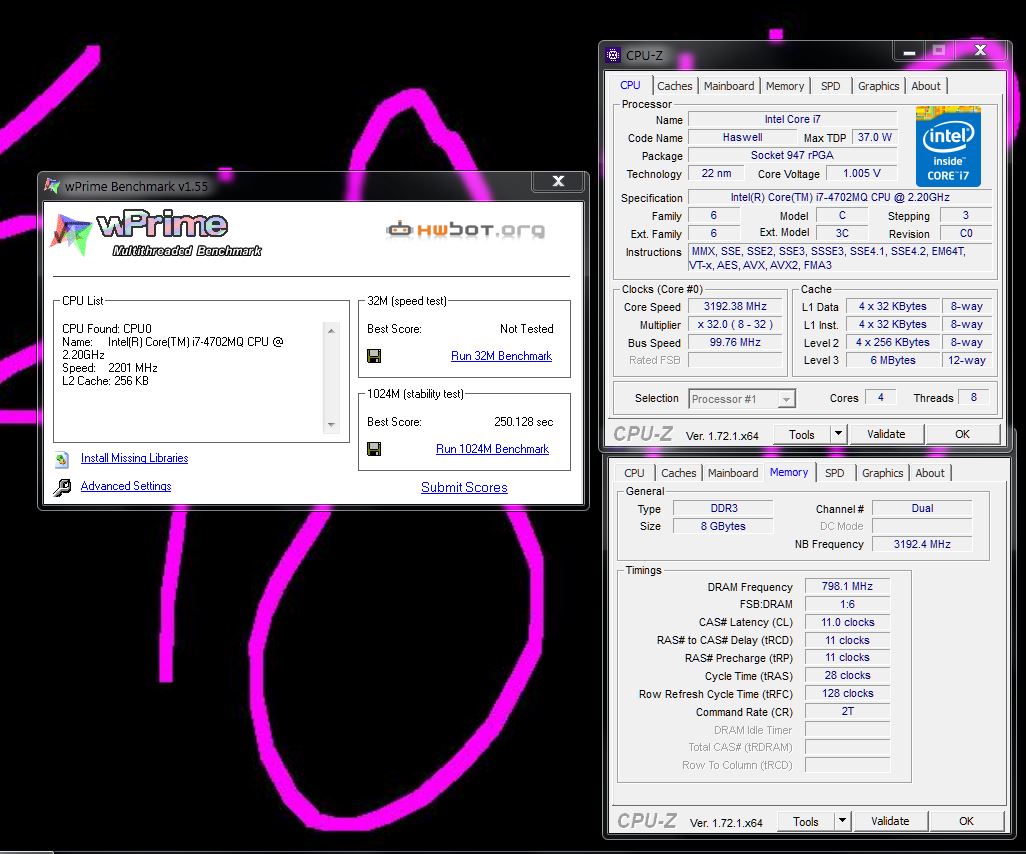Image resolution: width=1026 pixels, height=854 pixels.
Task: Open About tab in lower CPU-Z window
Action: point(930,472)
